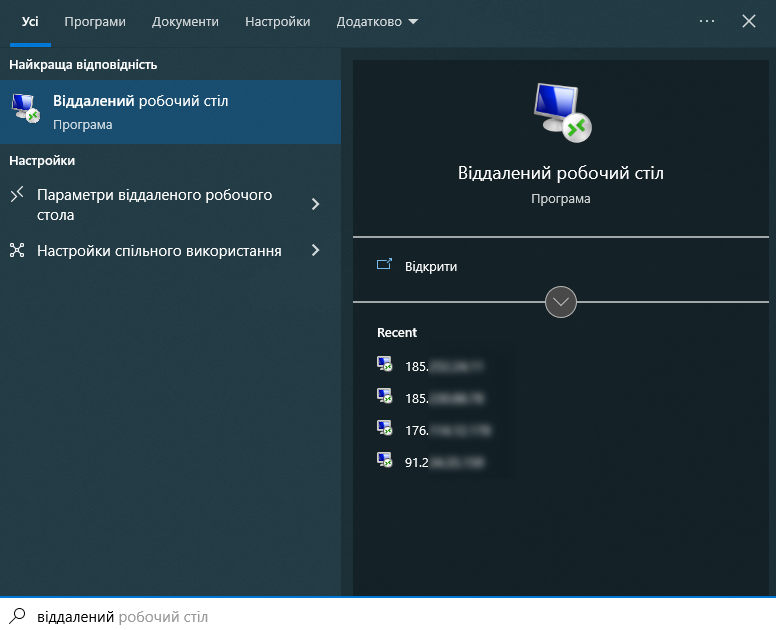Expand the Додатково dropdown
This screenshot has height=630, width=776.
point(377,22)
